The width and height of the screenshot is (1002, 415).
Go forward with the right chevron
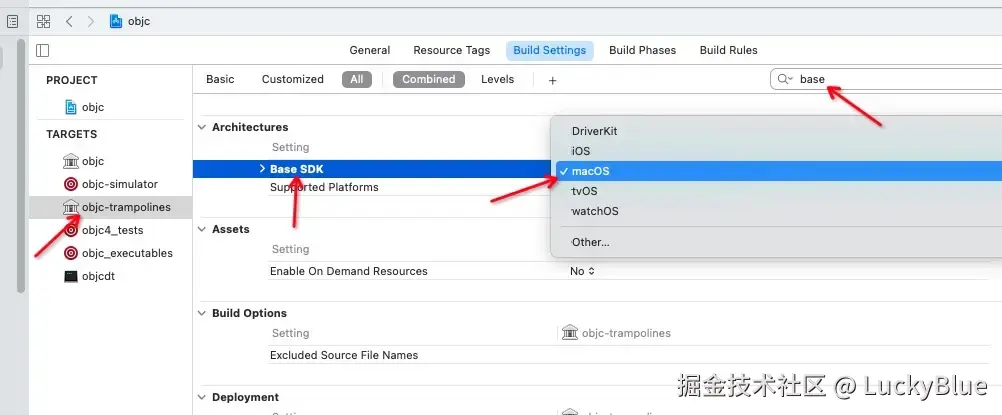point(90,21)
